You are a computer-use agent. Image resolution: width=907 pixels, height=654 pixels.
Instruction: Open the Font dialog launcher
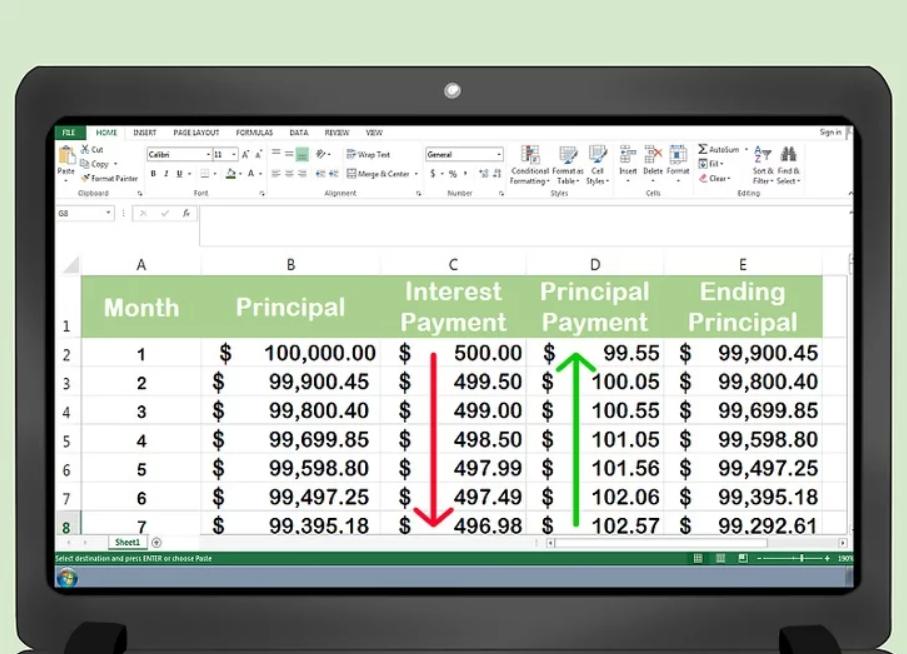262,194
